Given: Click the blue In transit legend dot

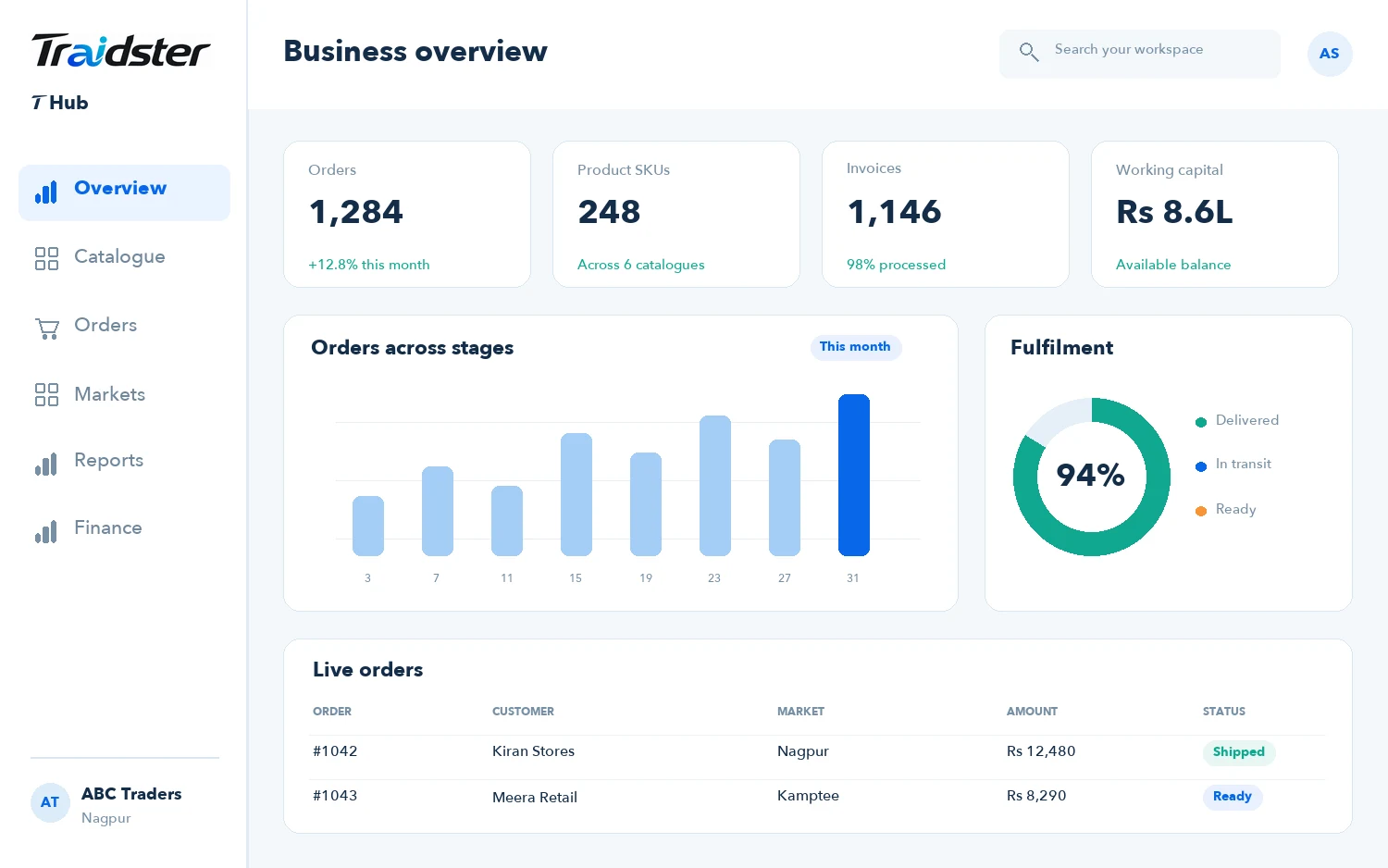Looking at the screenshot, I should tap(1201, 466).
